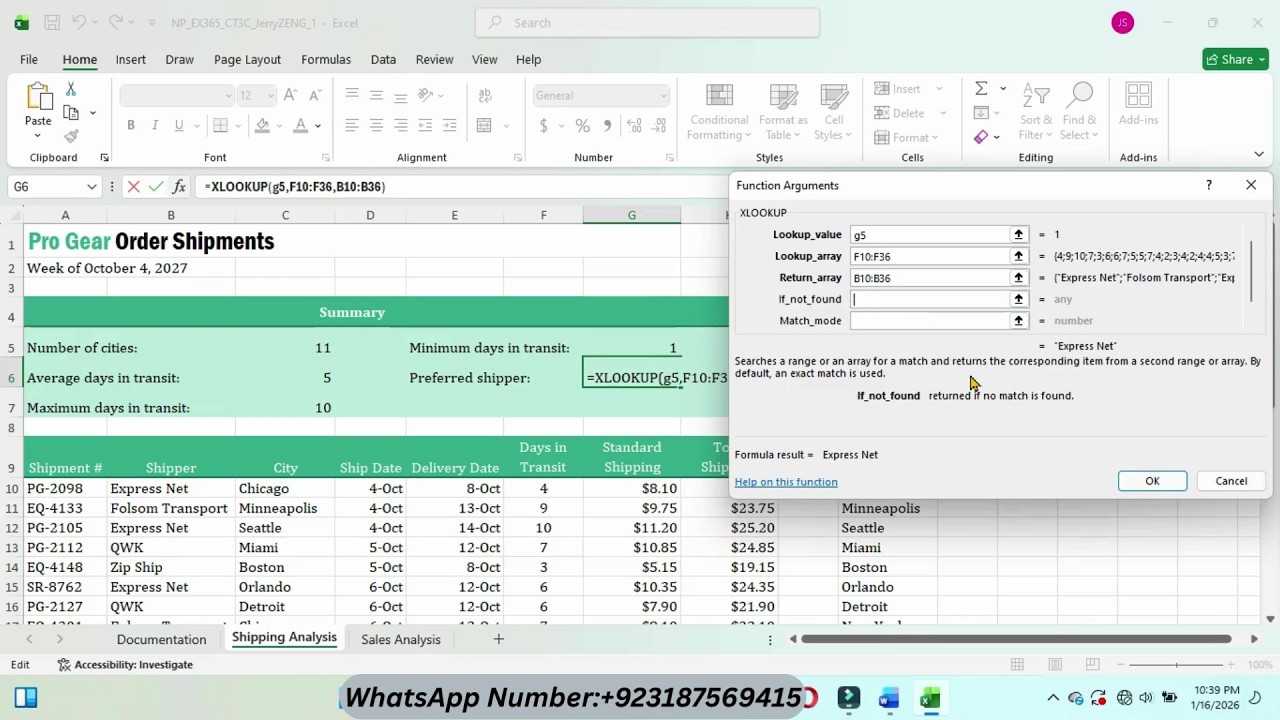Click the Format Painter brush icon
This screenshot has width=1280, height=720.
71,136
